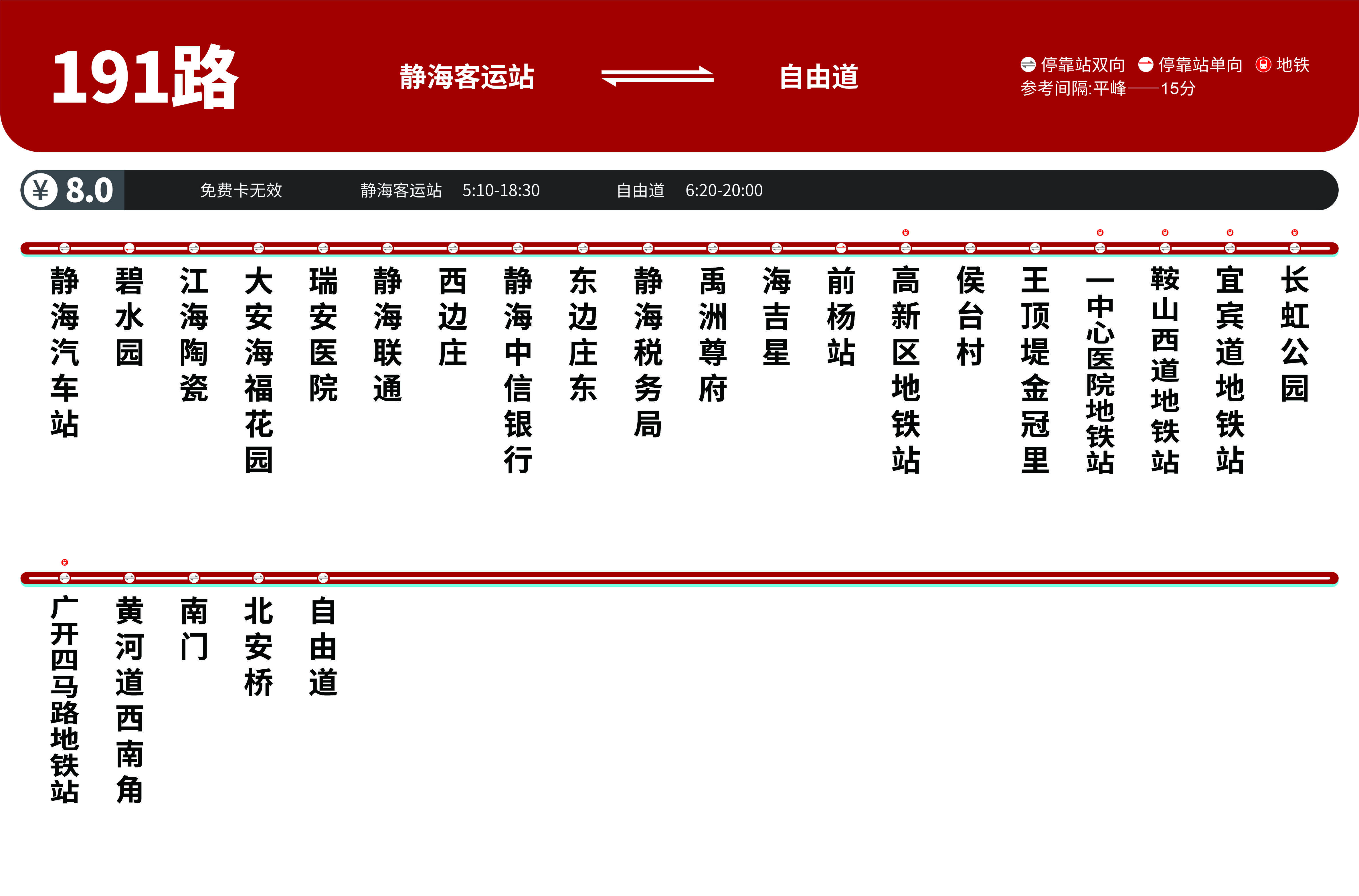Click the stop marker for 瑞安医院
The image size is (1359, 896).
(323, 248)
